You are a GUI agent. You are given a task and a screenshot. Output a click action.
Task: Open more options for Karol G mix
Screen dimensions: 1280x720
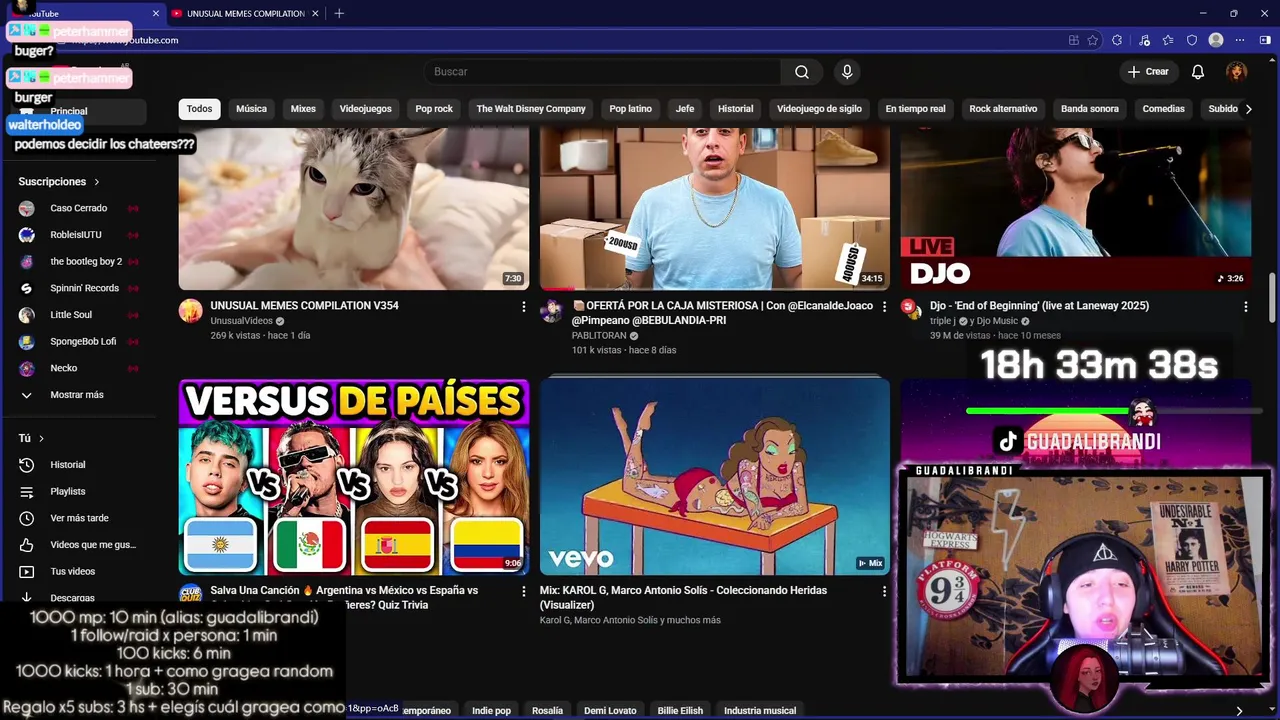[x=884, y=592]
